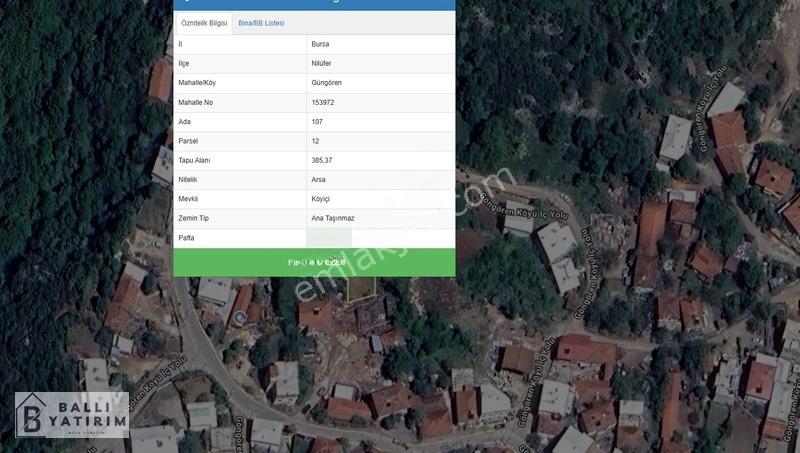Select the Parsel value 12
This screenshot has width=800, height=453.
point(315,141)
